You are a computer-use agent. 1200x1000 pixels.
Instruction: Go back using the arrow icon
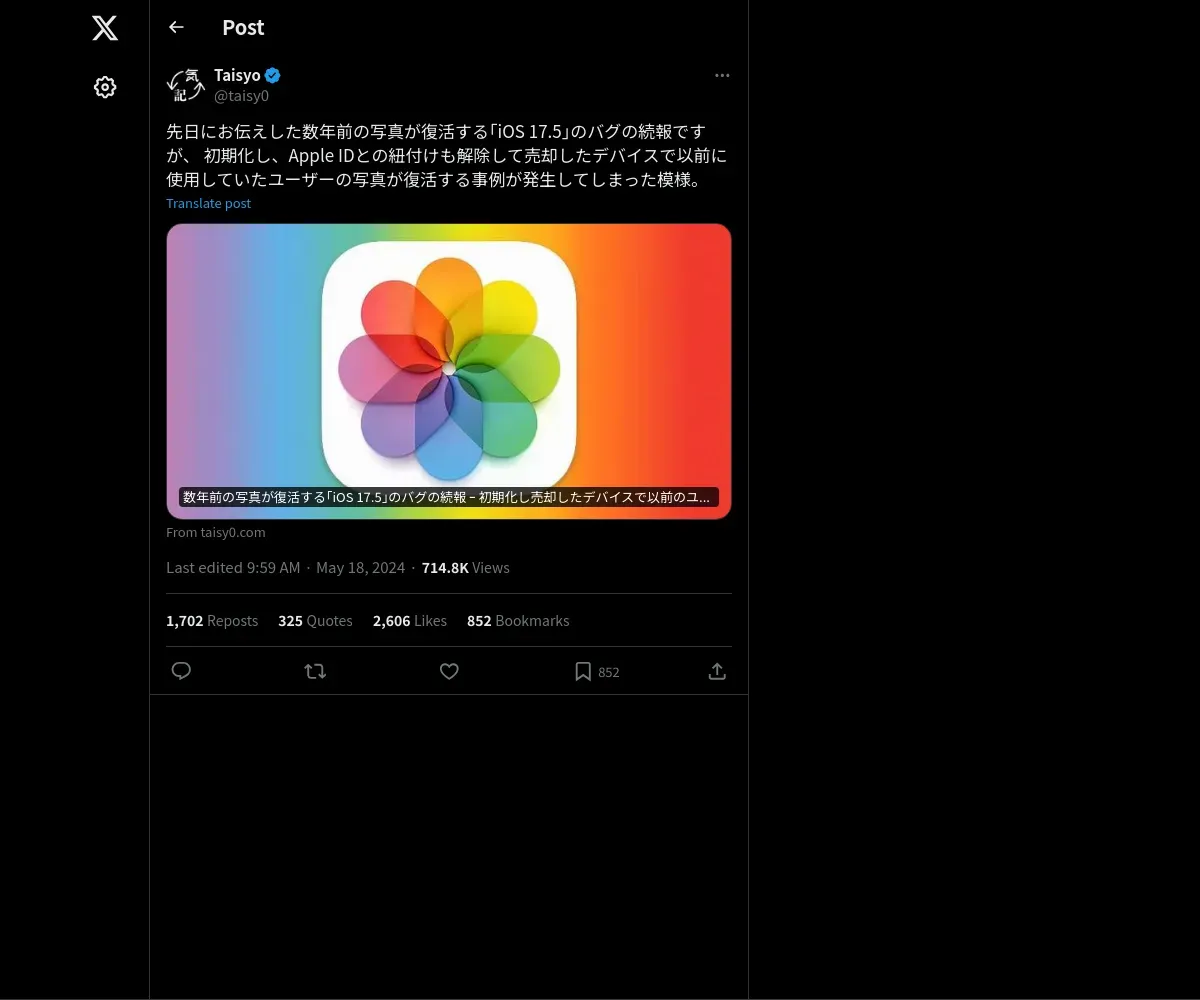[176, 27]
